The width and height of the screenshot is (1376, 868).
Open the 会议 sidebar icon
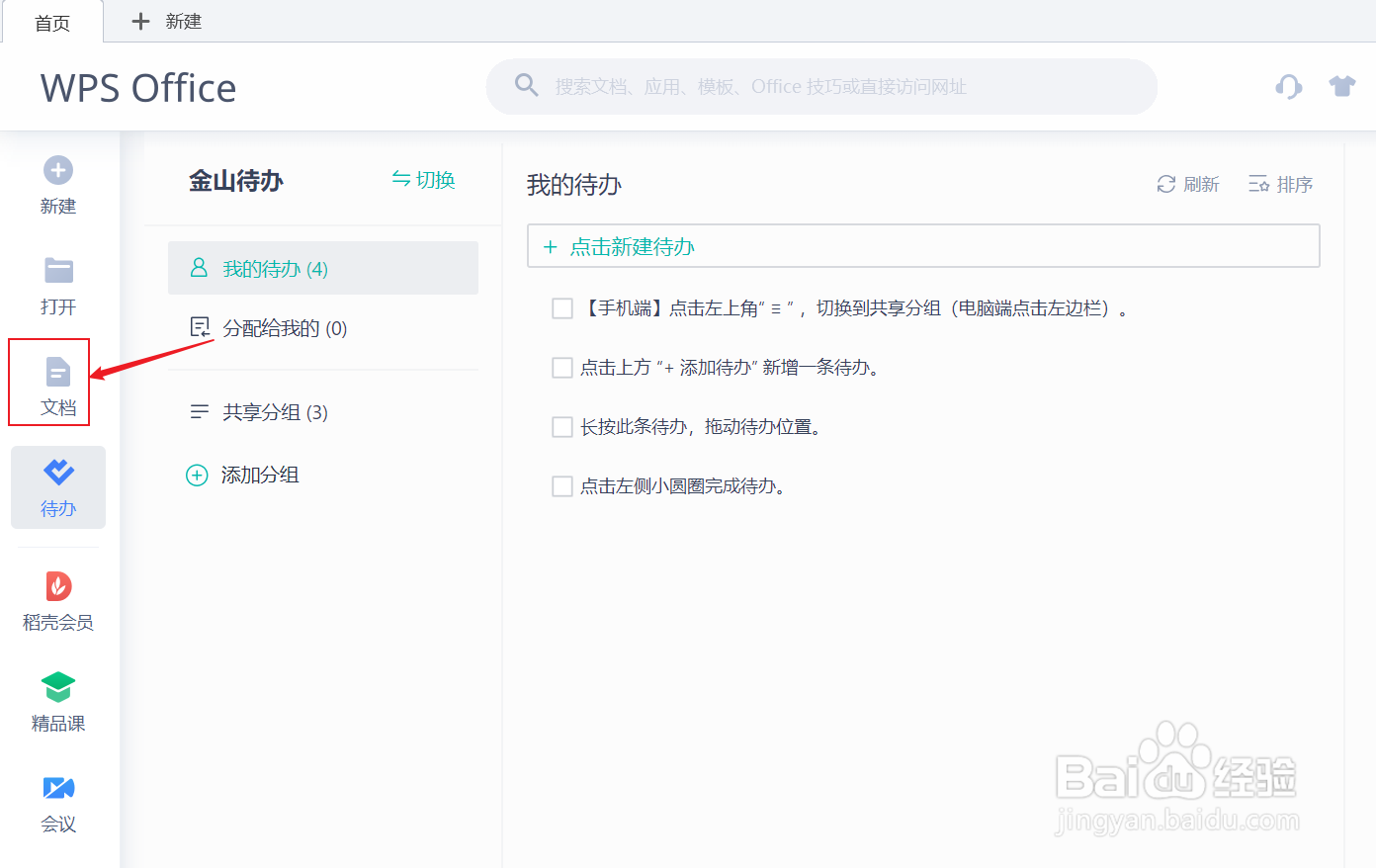[57, 803]
